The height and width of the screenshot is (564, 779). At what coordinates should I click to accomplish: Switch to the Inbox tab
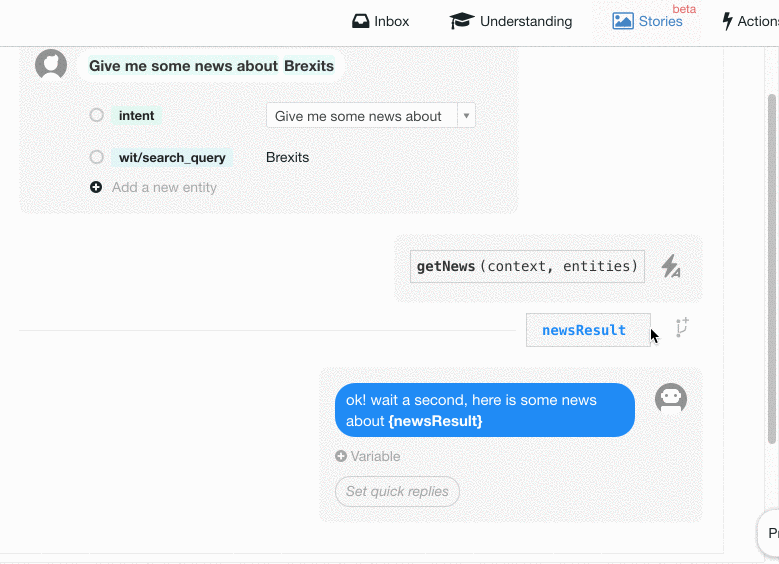(x=381, y=21)
